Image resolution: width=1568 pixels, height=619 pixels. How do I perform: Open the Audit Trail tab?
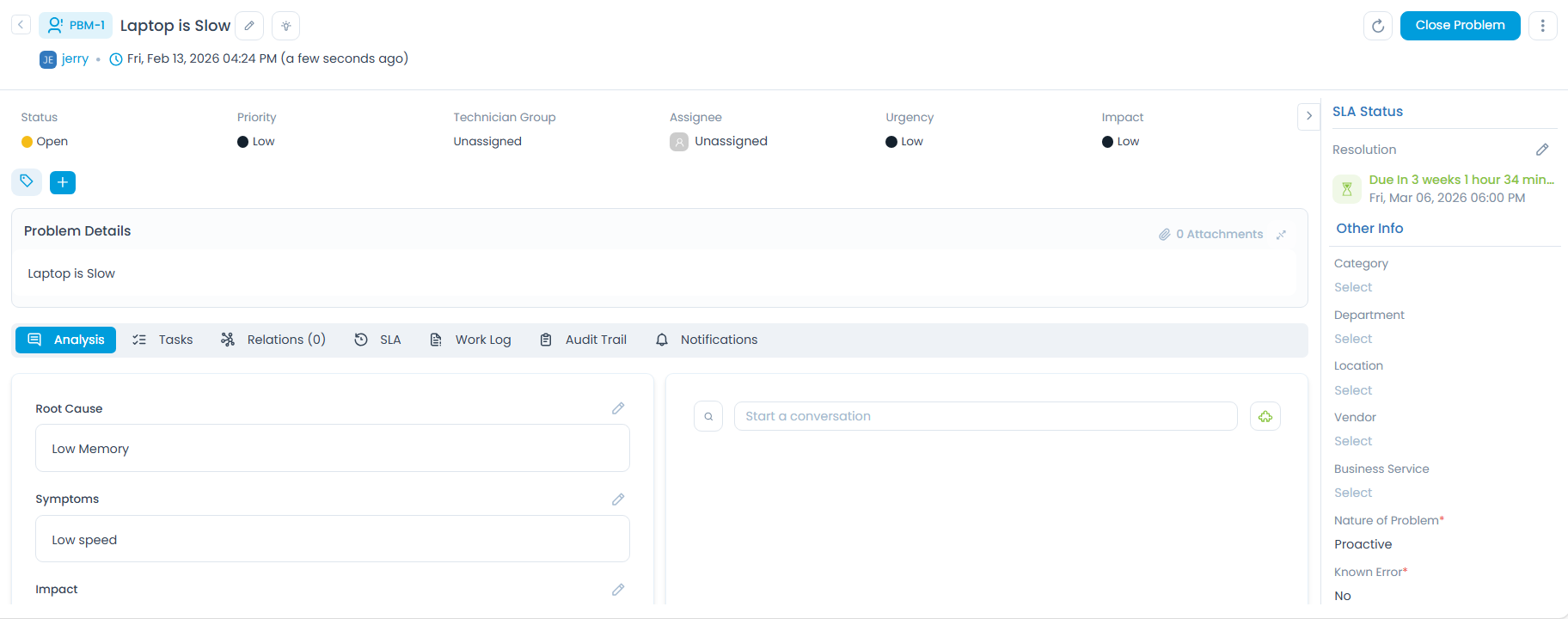point(583,340)
